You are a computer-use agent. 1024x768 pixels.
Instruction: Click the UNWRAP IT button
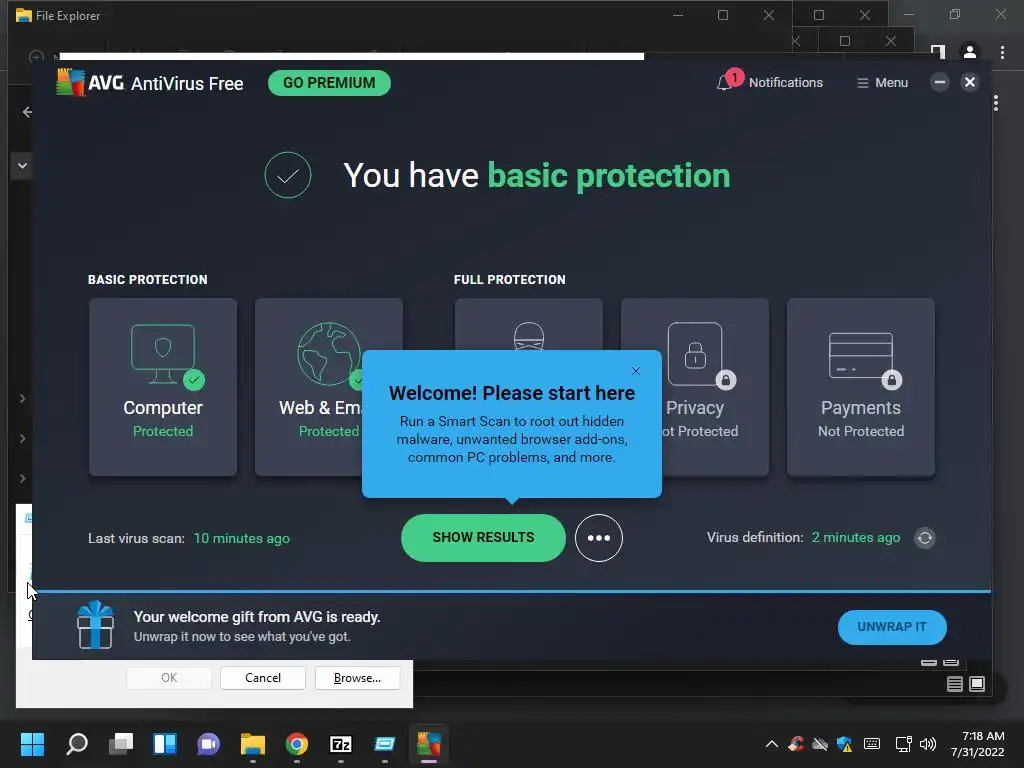[x=892, y=627]
